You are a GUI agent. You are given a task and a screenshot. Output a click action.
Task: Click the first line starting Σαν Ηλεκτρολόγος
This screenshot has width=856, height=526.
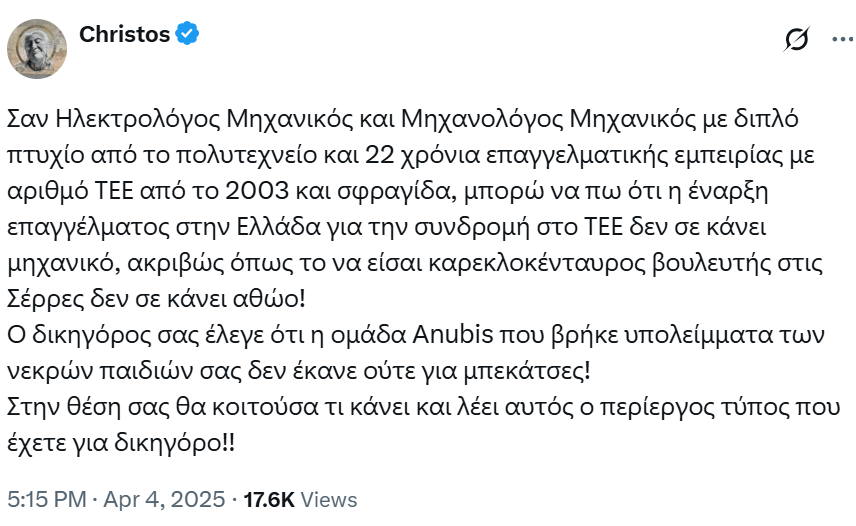402,119
